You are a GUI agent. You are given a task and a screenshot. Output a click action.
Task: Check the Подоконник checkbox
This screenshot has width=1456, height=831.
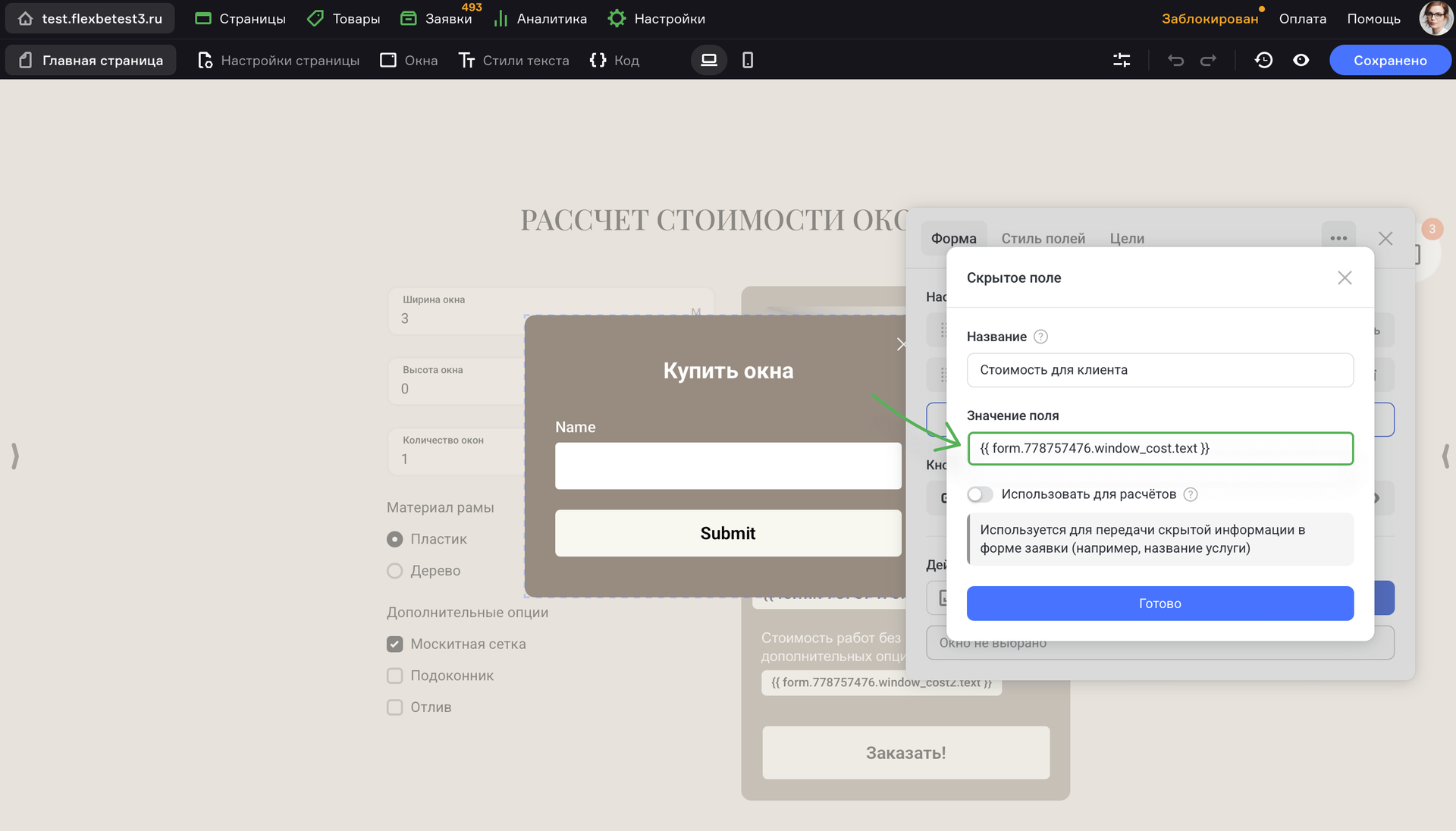[x=394, y=676]
